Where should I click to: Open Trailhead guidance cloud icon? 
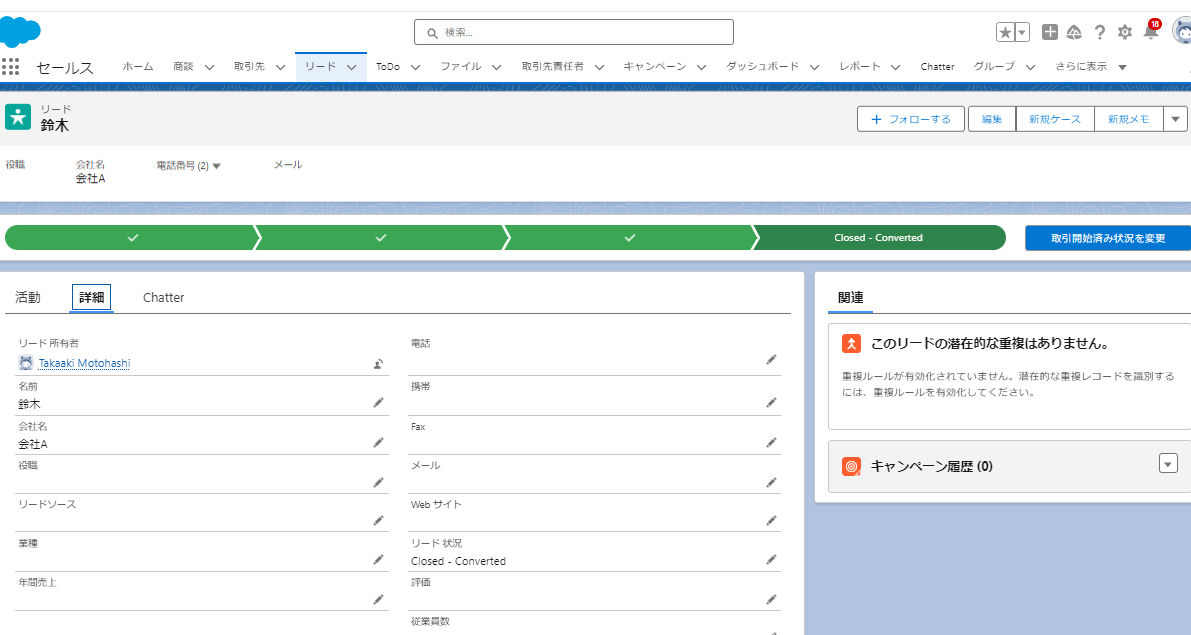[1074, 32]
